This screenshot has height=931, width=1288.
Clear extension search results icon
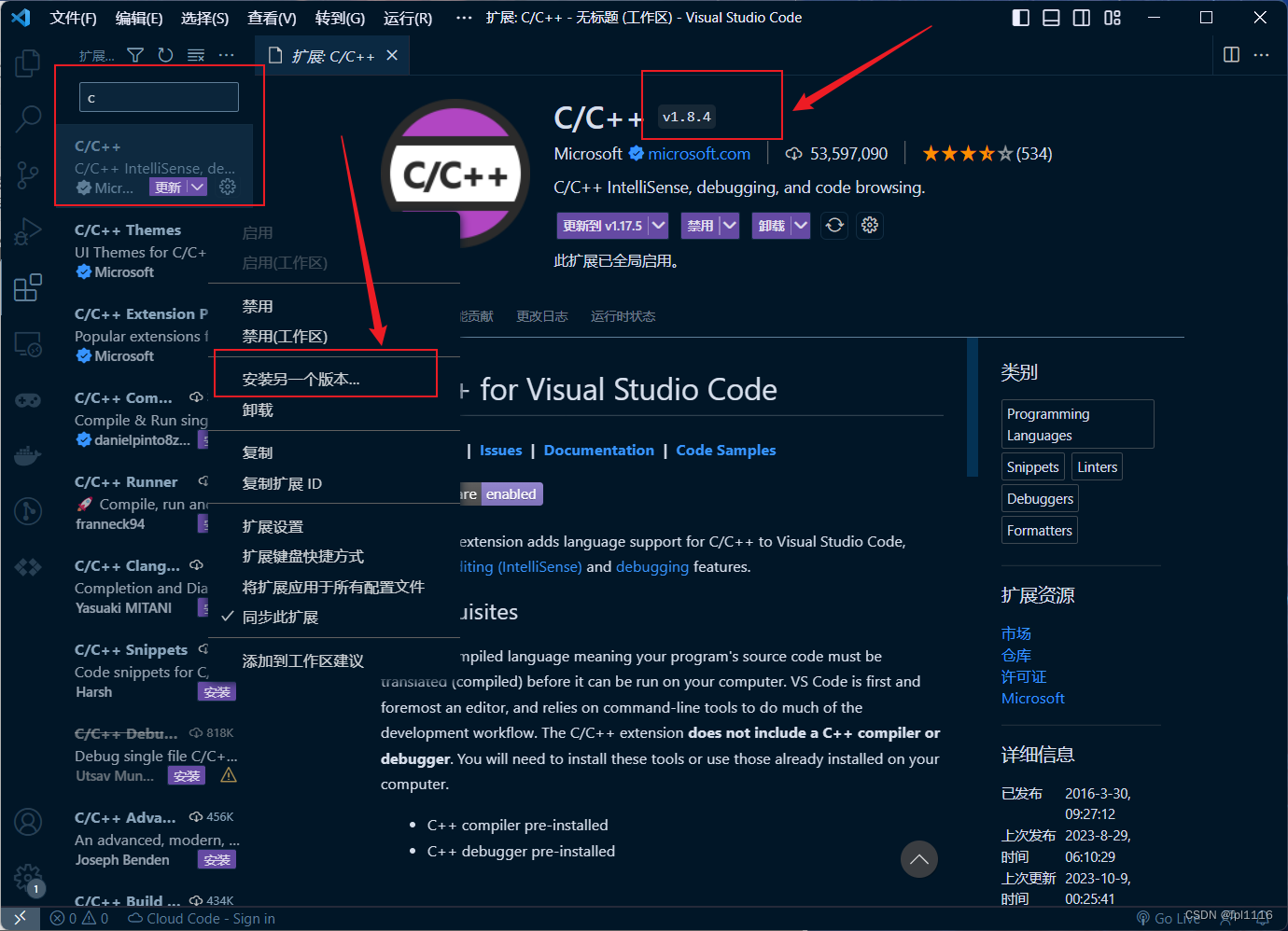tap(196, 56)
